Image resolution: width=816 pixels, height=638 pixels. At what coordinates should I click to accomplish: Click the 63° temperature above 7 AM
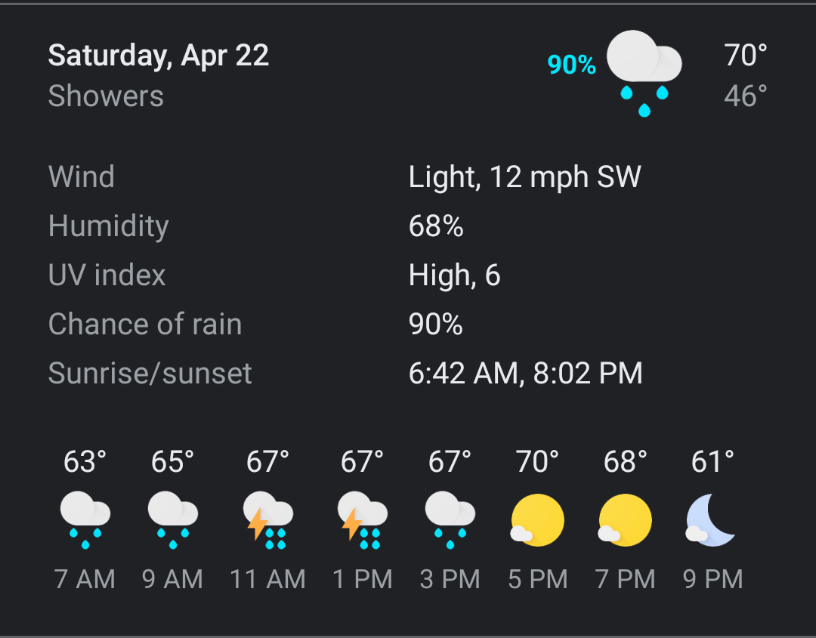[x=85, y=462]
